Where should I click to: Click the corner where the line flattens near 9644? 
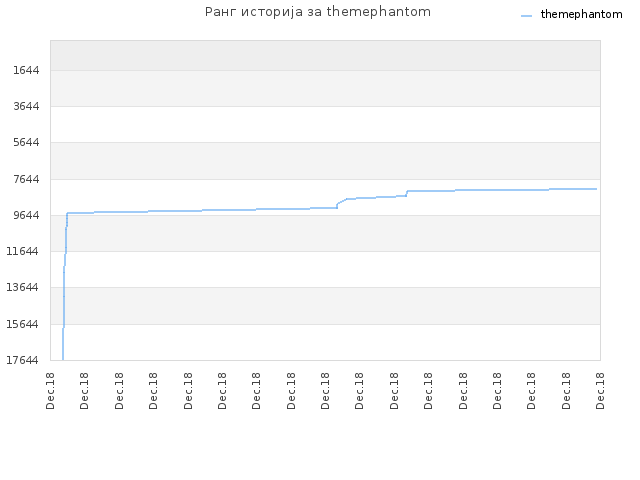67,213
